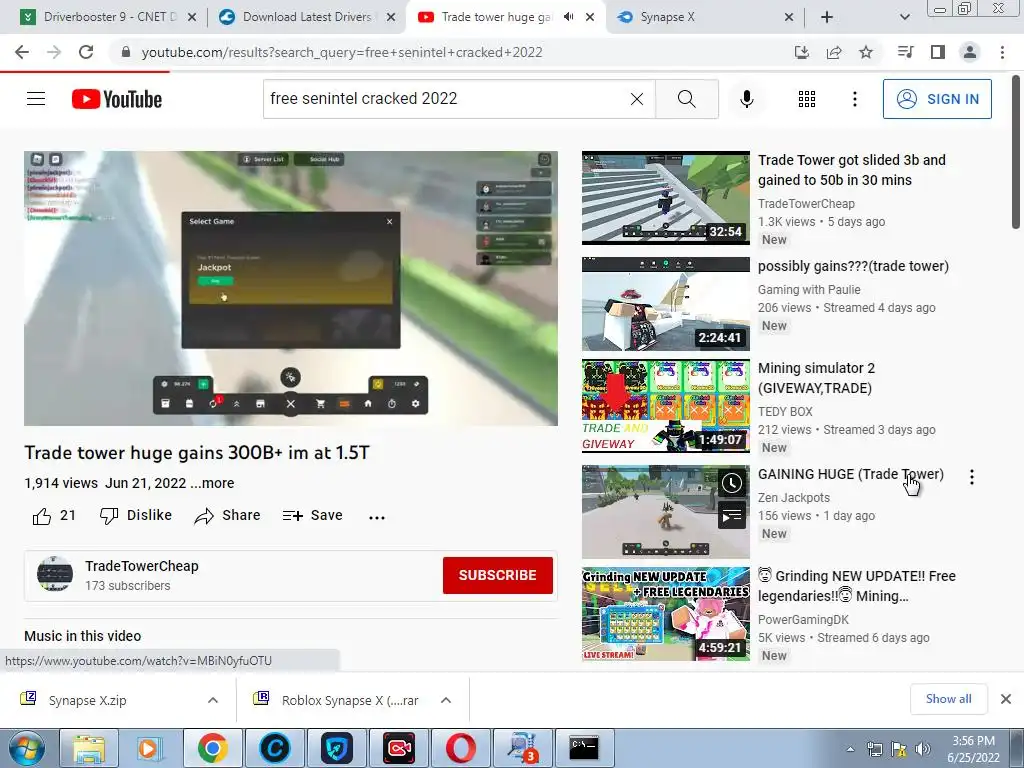This screenshot has width=1024, height=768.
Task: Go forward in browser history
Action: 54,52
